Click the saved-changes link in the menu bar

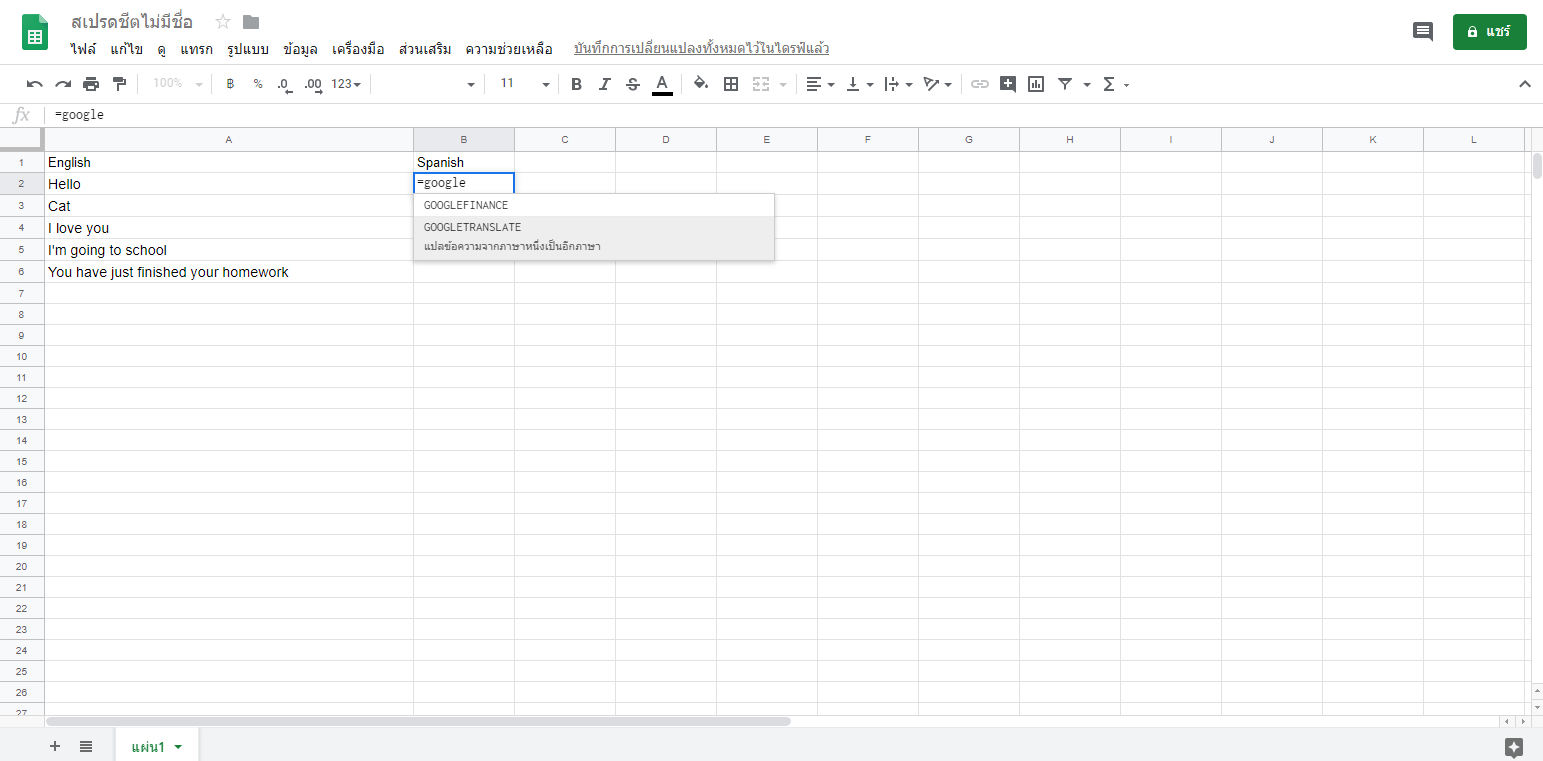(x=701, y=48)
